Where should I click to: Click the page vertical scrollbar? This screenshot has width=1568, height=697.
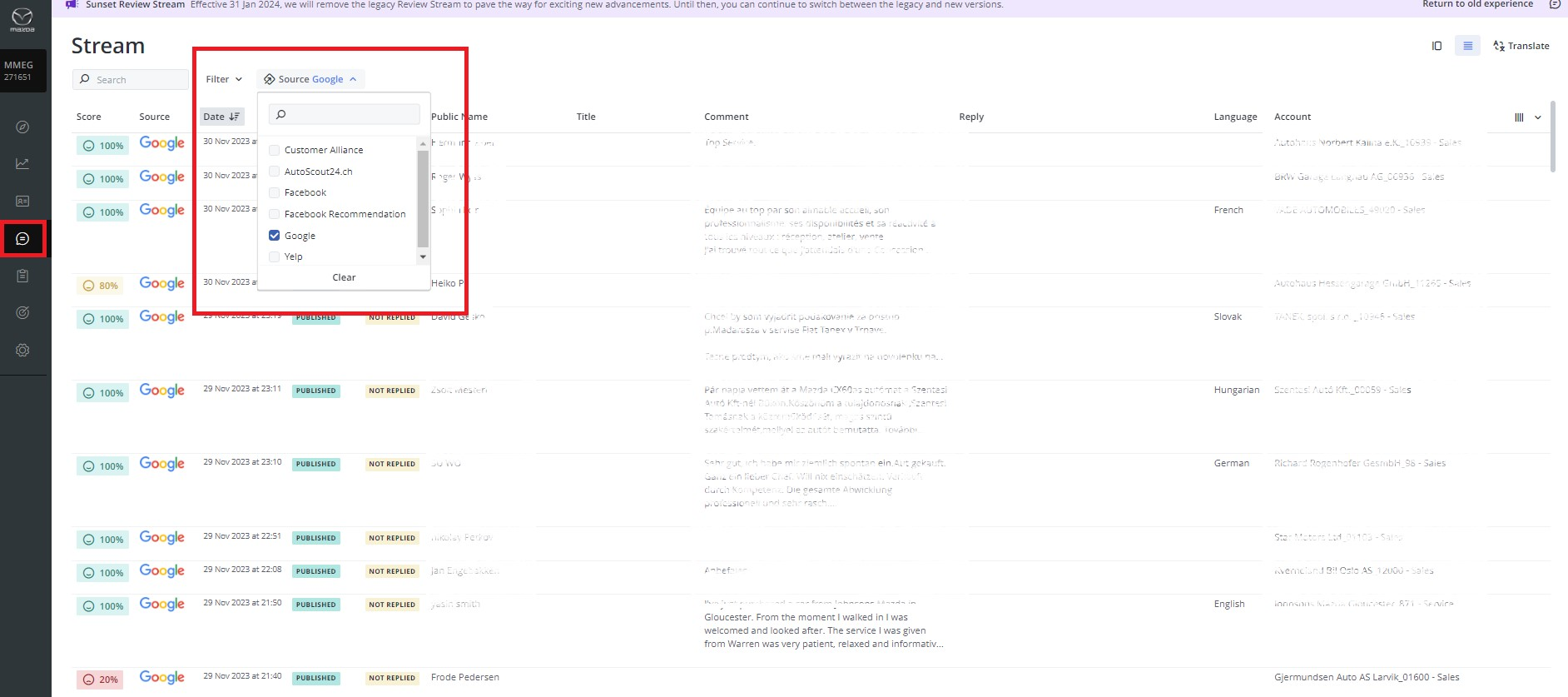[1553, 137]
